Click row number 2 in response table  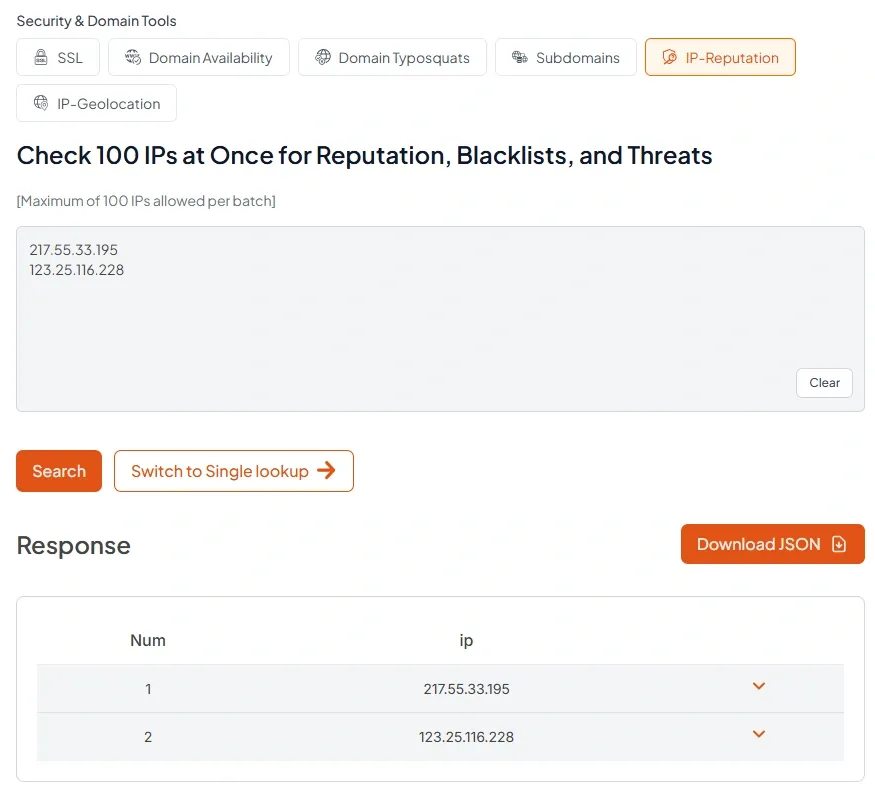(148, 737)
